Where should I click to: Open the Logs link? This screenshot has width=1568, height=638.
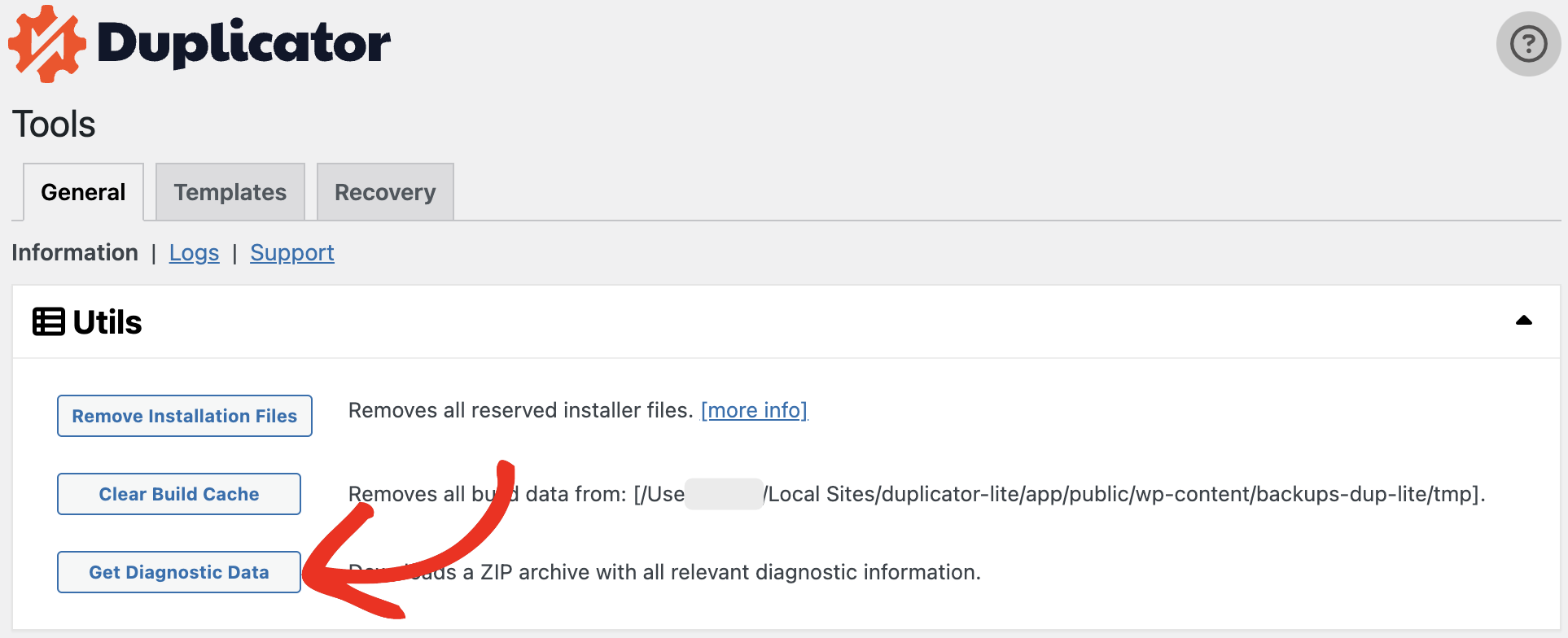pyautogui.click(x=194, y=253)
